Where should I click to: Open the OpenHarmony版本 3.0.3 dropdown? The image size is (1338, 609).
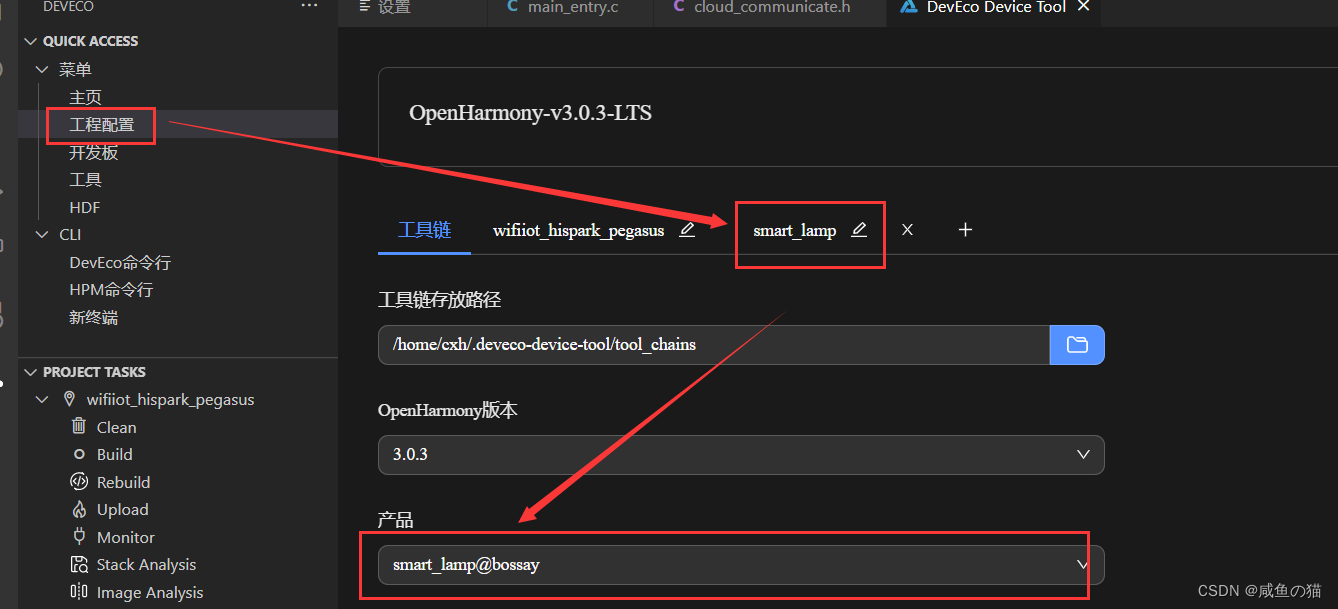(741, 455)
